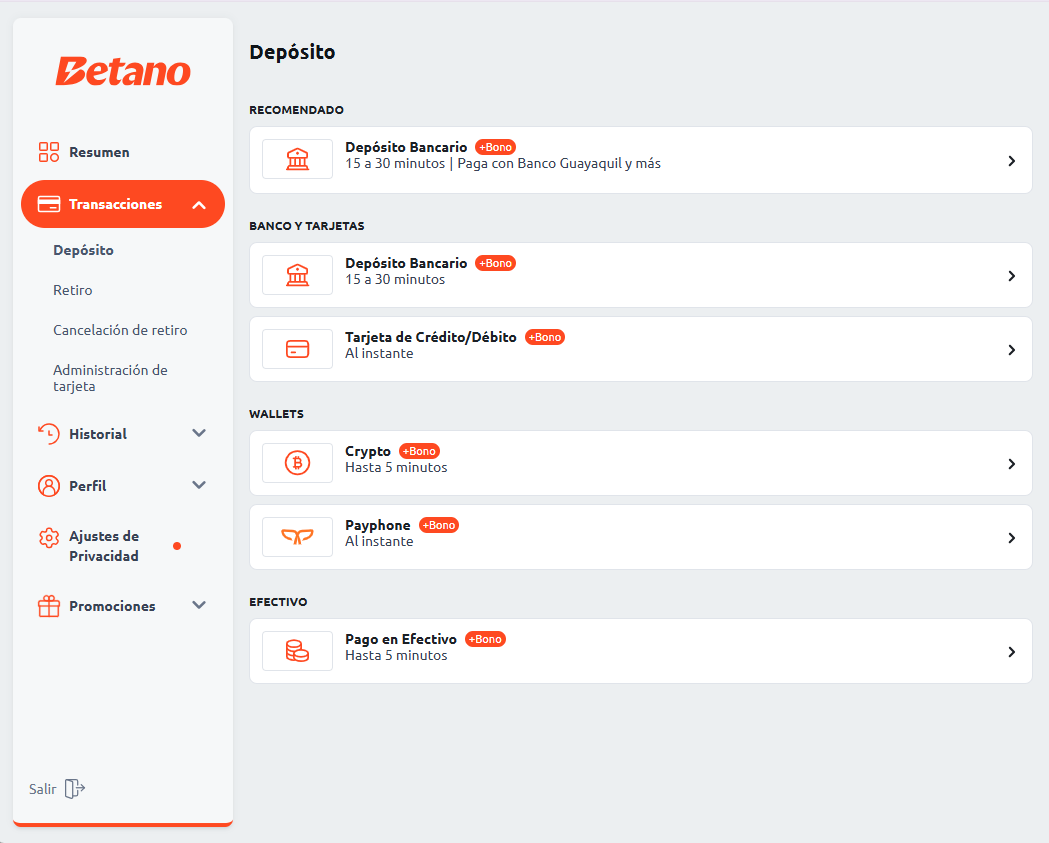
Task: Open recommended Depósito Bancario via arrow
Action: click(x=1012, y=161)
